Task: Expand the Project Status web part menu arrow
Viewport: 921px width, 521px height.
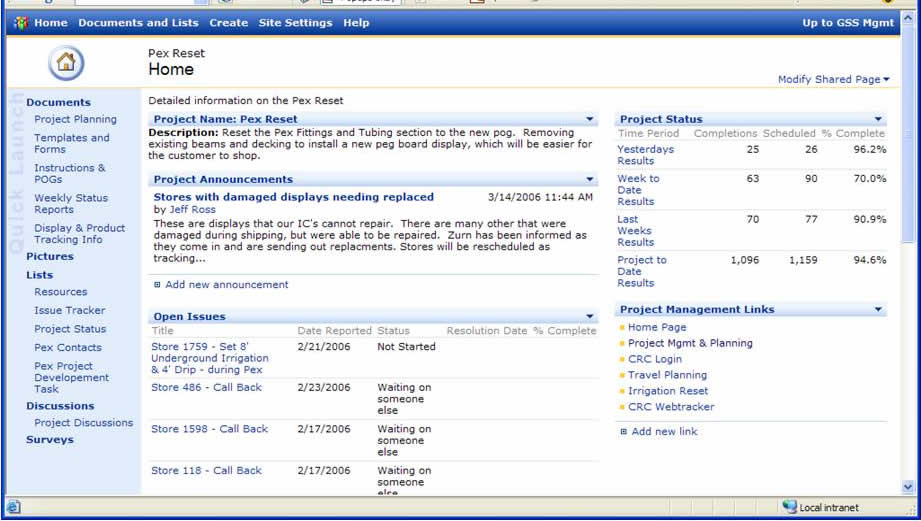Action: pyautogui.click(x=878, y=119)
